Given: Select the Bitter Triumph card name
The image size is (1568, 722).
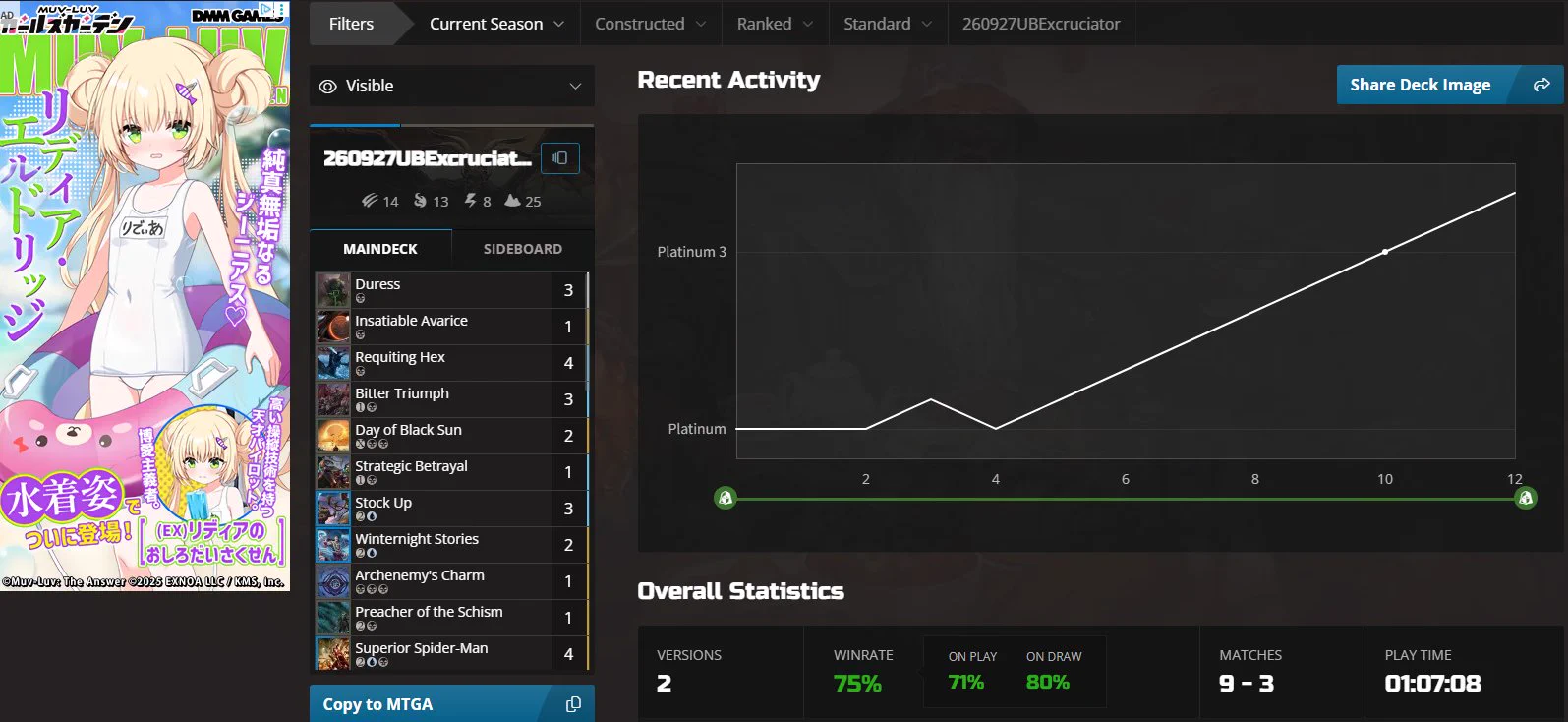Looking at the screenshot, I should [402, 393].
